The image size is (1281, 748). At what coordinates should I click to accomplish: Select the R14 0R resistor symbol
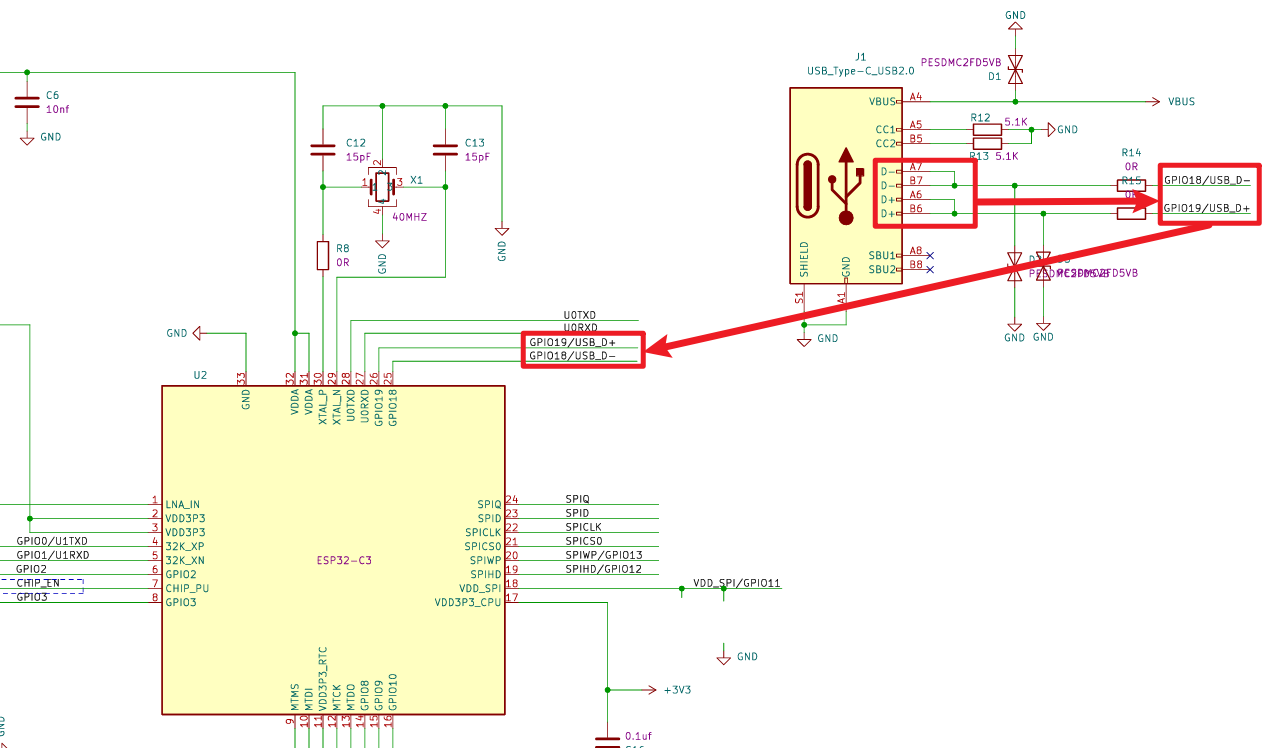(1130, 185)
